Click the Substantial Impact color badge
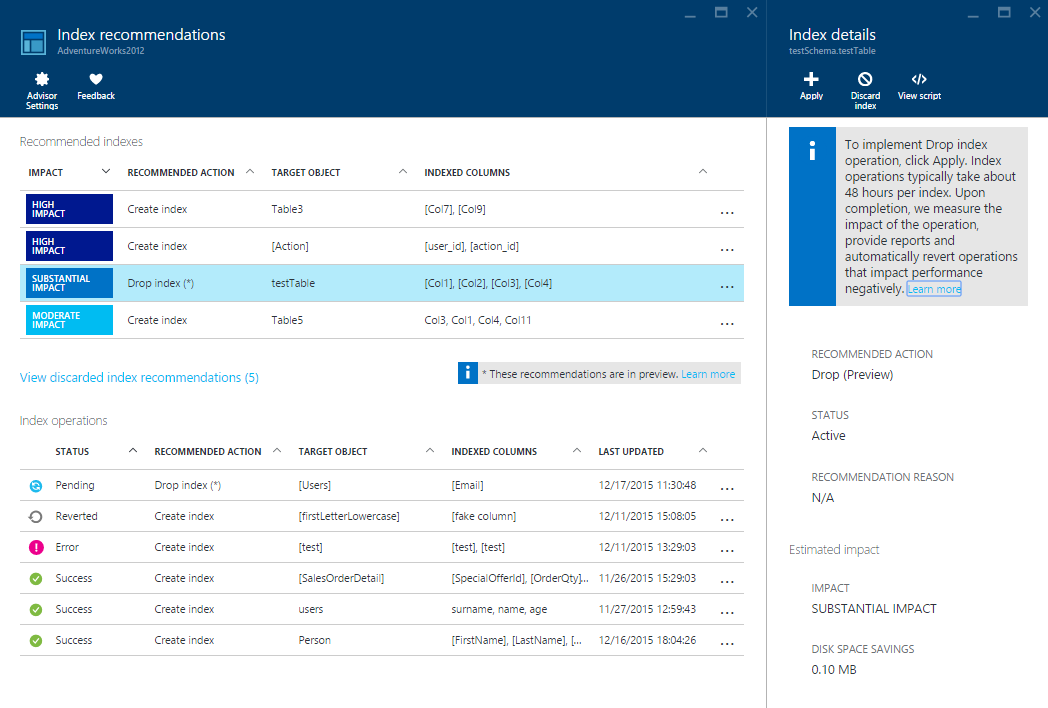 pyautogui.click(x=69, y=283)
